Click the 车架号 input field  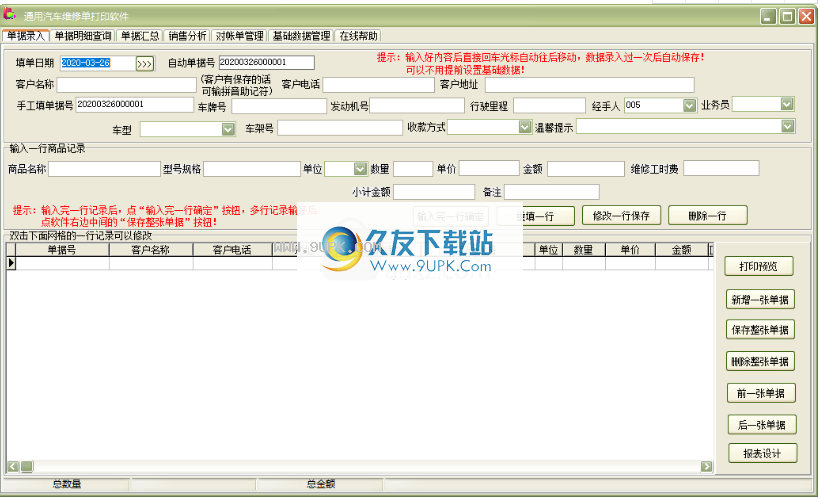click(339, 128)
